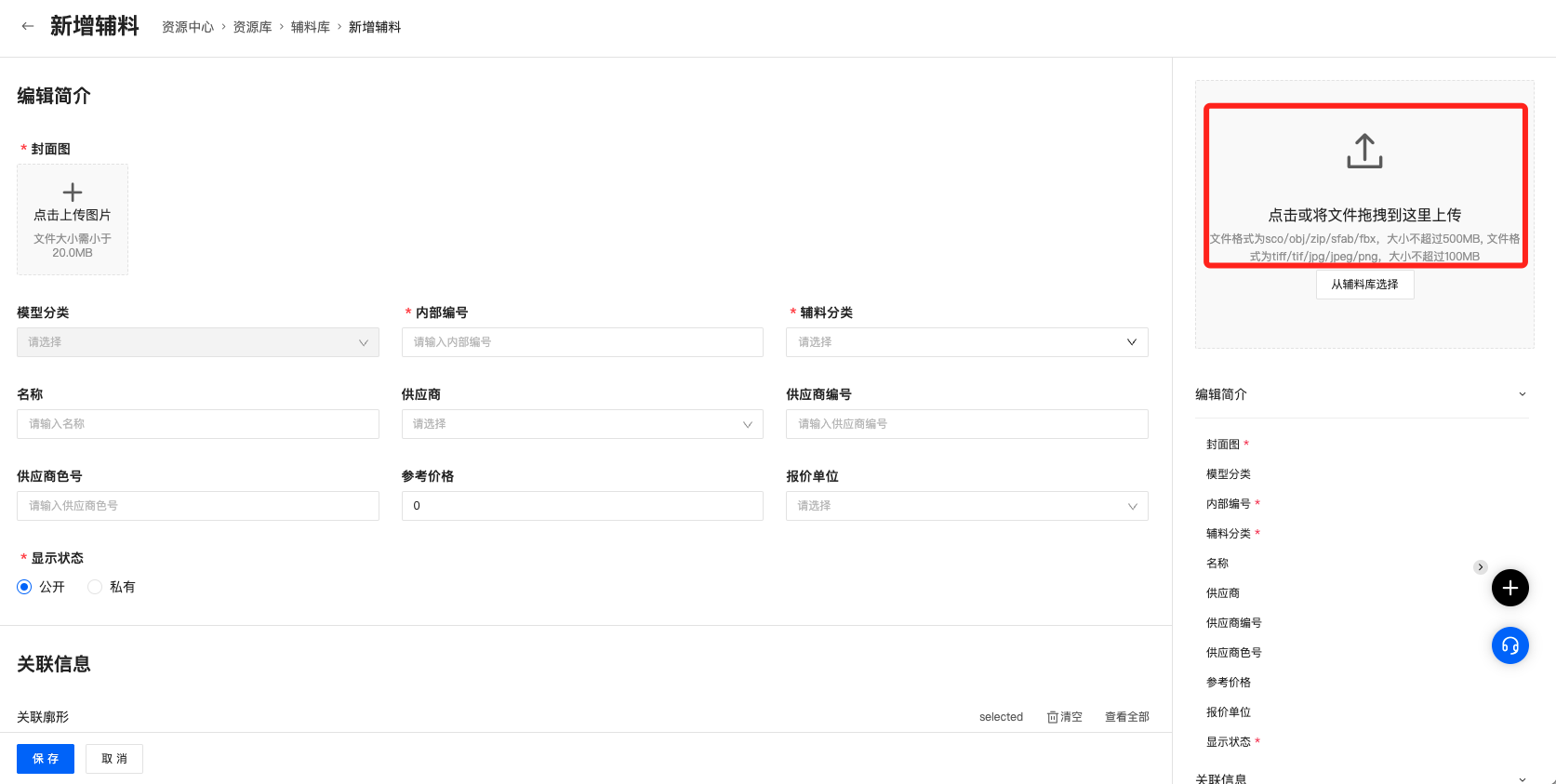1556x784 pixels.
Task: Jump to 供应商色号 in the outline
Action: [x=1233, y=653]
